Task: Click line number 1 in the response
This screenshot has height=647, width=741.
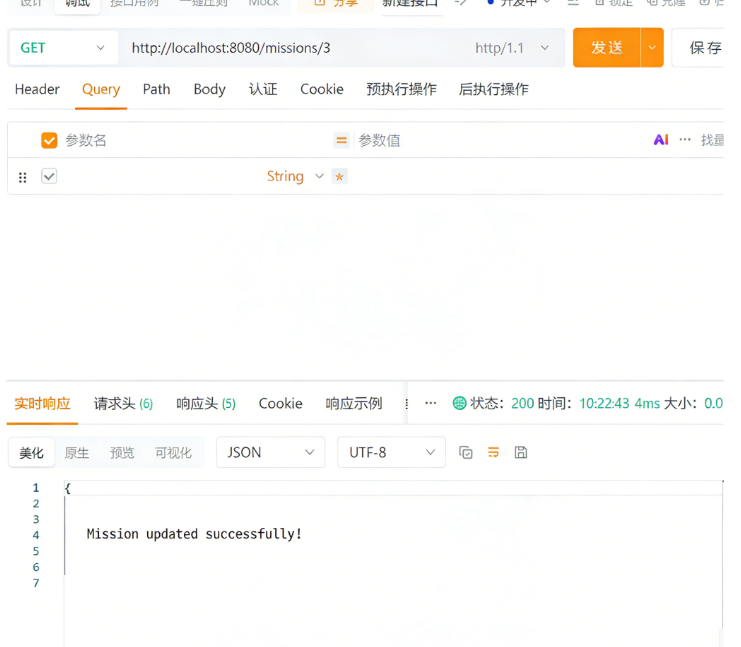Action: click(36, 488)
